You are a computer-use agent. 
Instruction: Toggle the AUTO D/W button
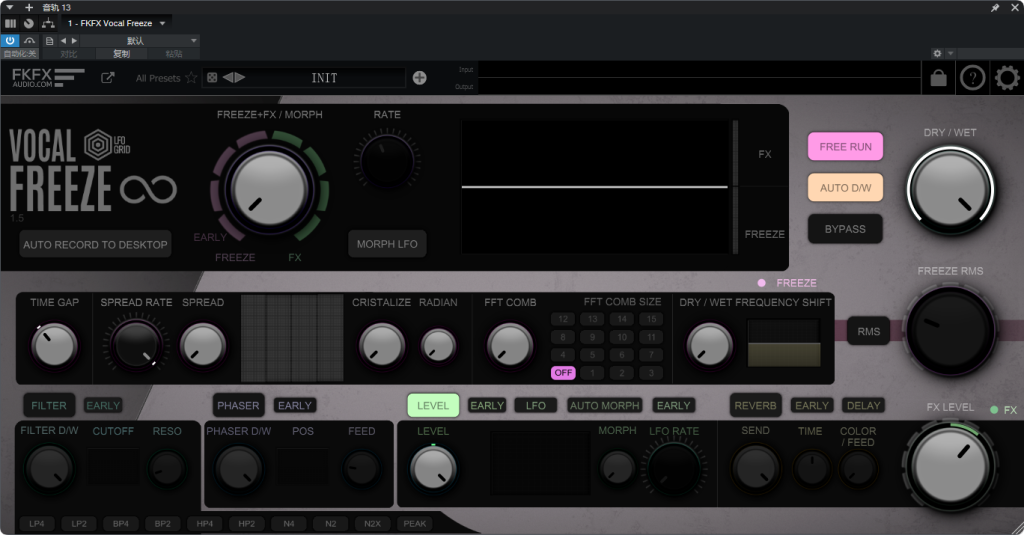click(845, 187)
